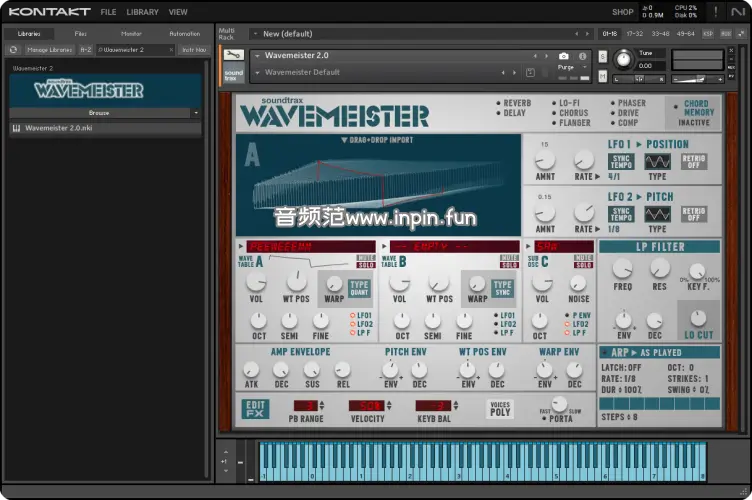Click the LFO 1 sine waveform type icon
The width and height of the screenshot is (752, 500).
[656, 162]
